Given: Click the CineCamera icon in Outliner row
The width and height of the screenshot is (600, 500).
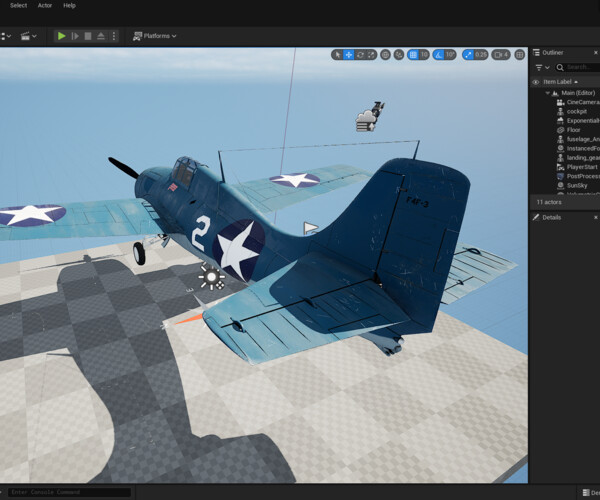Looking at the screenshot, I should (x=560, y=102).
